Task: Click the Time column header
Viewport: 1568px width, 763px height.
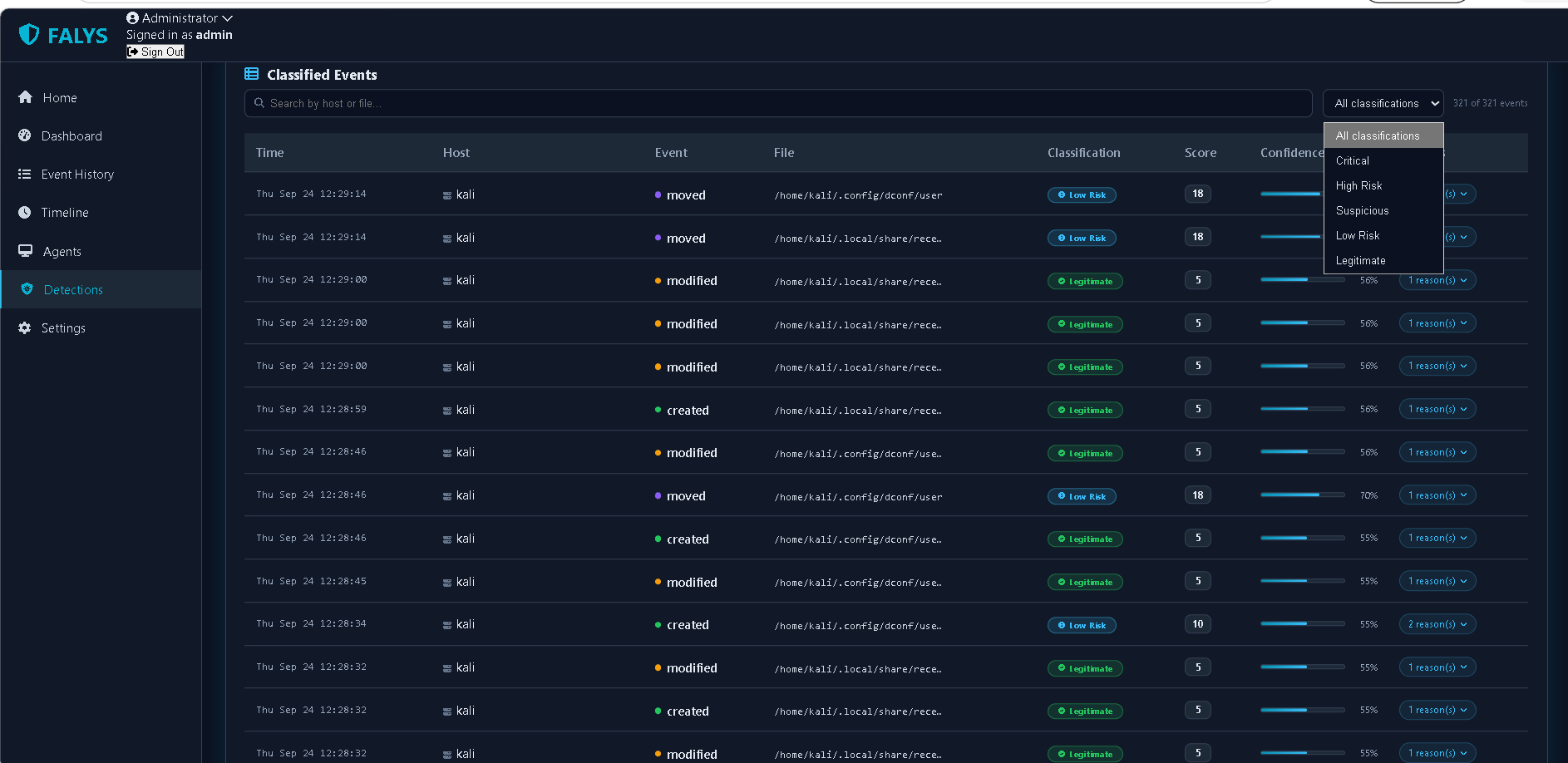Action: click(x=270, y=153)
